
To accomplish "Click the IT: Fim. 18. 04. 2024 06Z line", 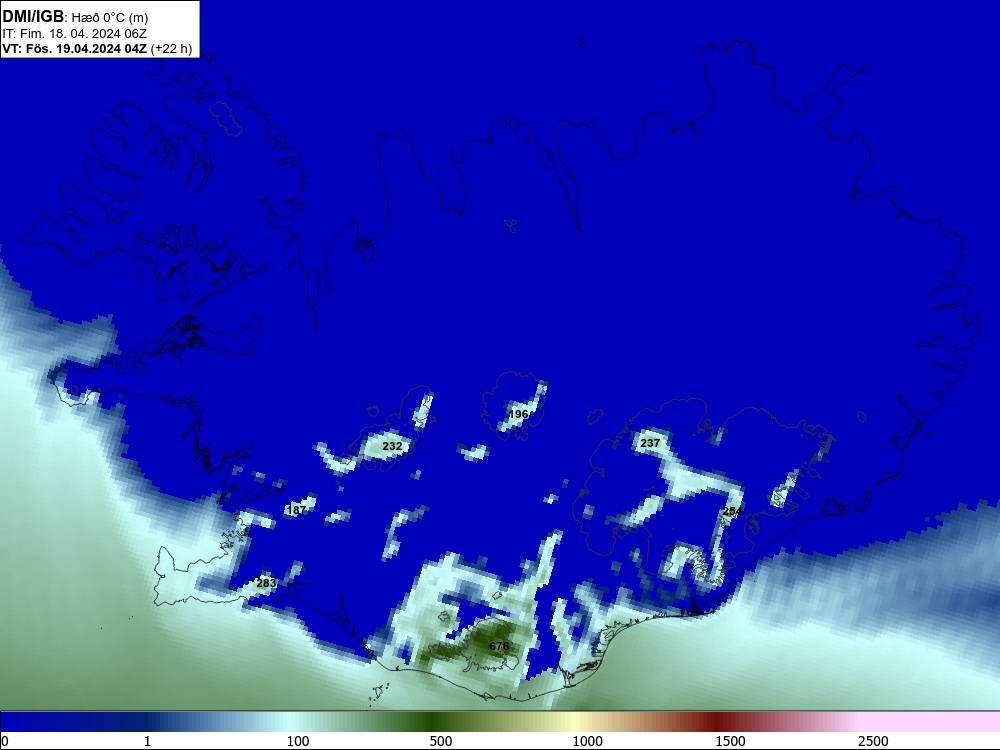I will 74,34.
